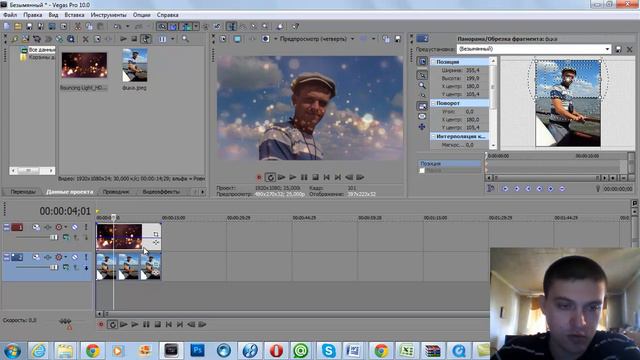Image resolution: width=640 pixels, height=360 pixels.
Task: Click the blue move-freely cross icon in Pan/Crop
Action: [x=422, y=127]
